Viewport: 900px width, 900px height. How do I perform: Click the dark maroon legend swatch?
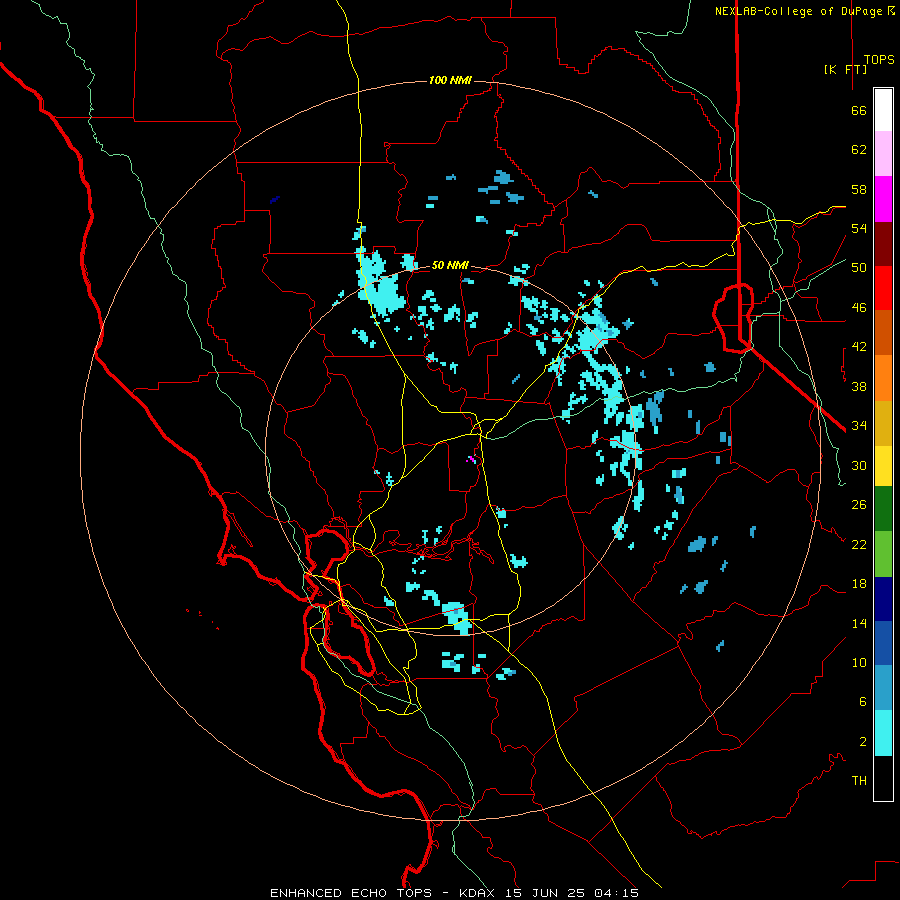tap(883, 244)
